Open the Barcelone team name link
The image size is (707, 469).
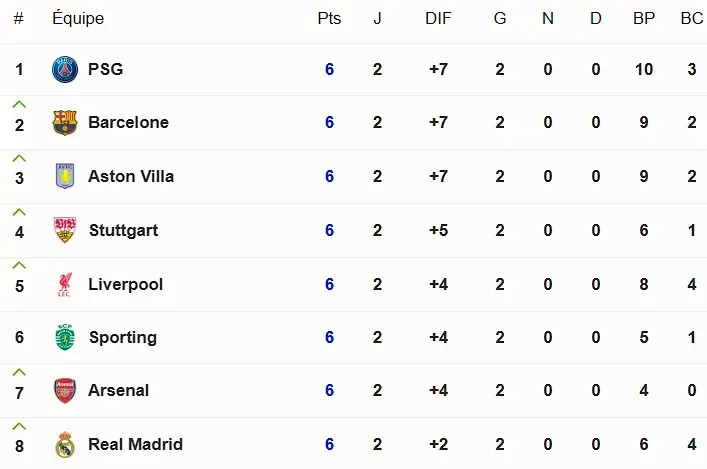coord(129,123)
